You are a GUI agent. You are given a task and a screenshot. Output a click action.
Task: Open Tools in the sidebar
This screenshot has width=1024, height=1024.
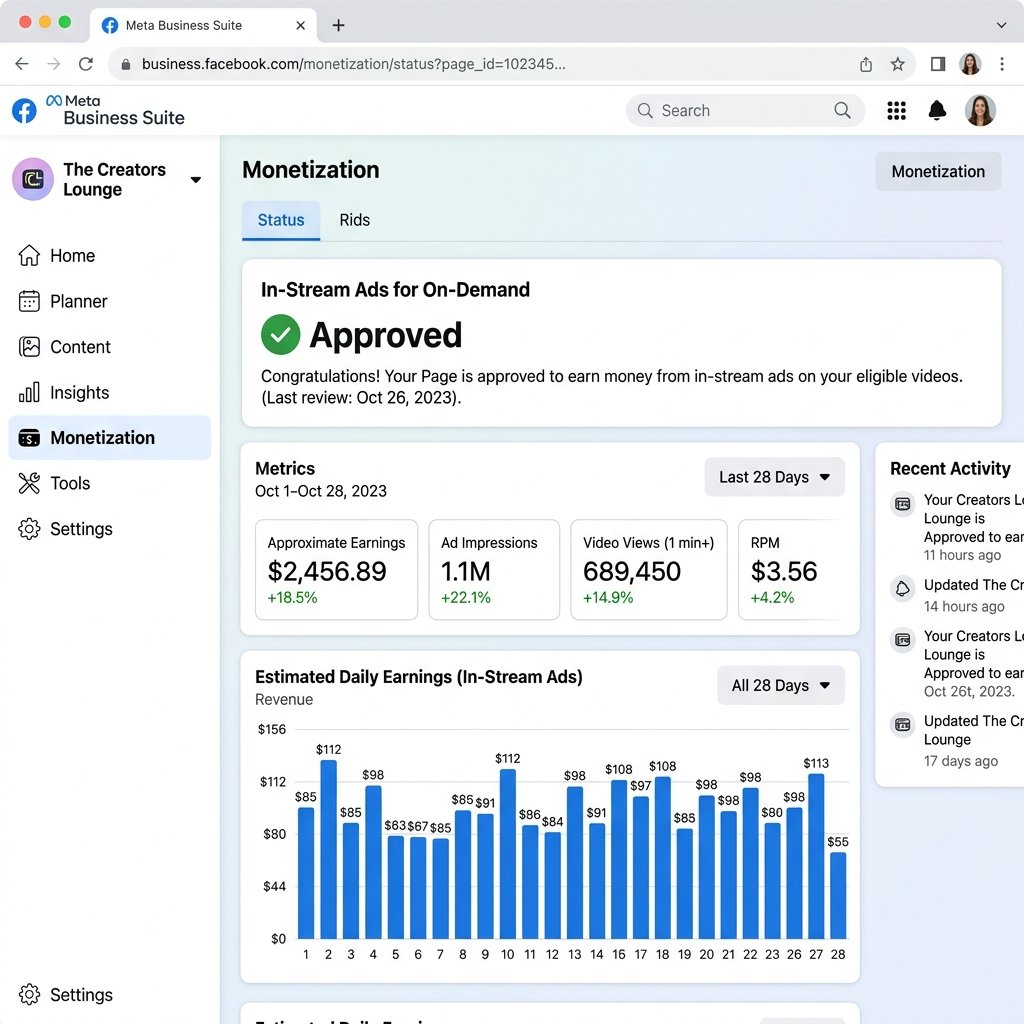(110, 483)
